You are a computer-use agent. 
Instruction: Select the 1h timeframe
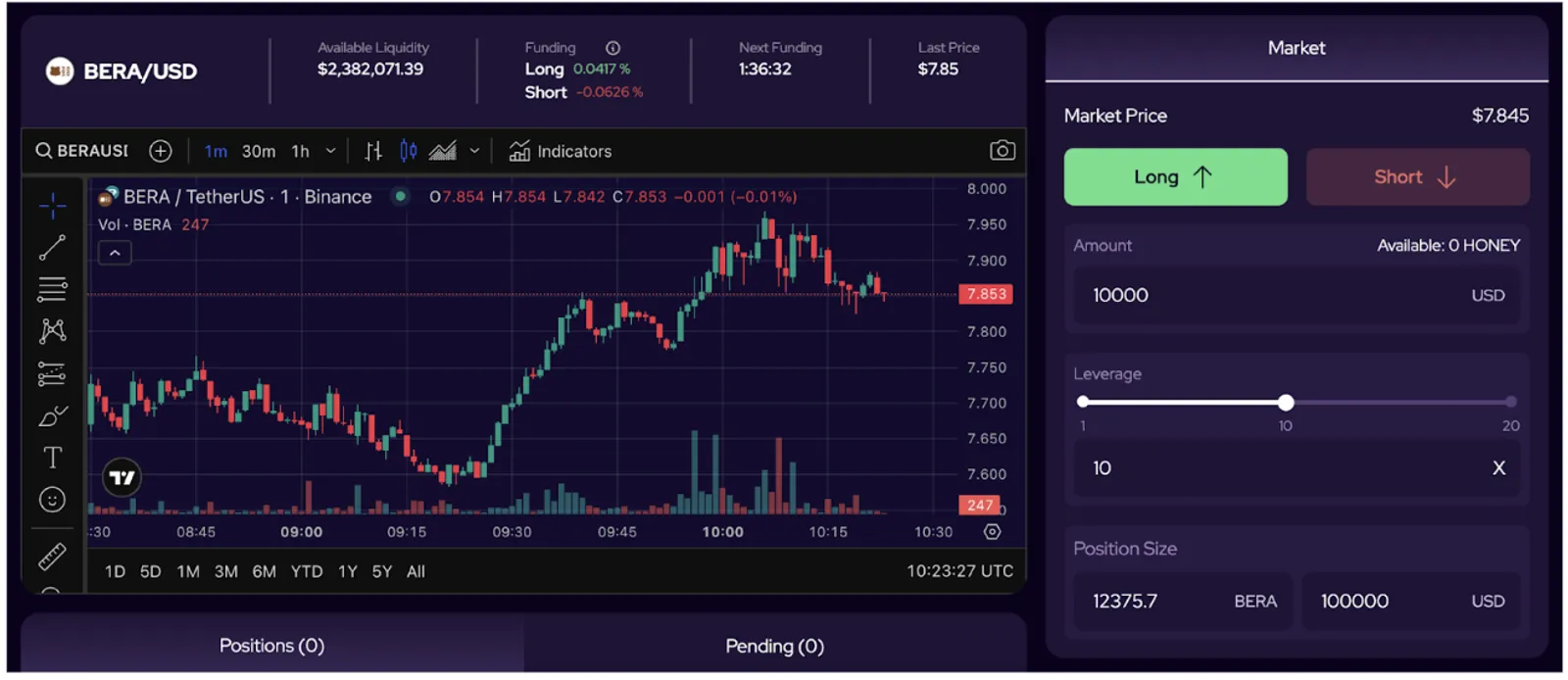(x=301, y=151)
